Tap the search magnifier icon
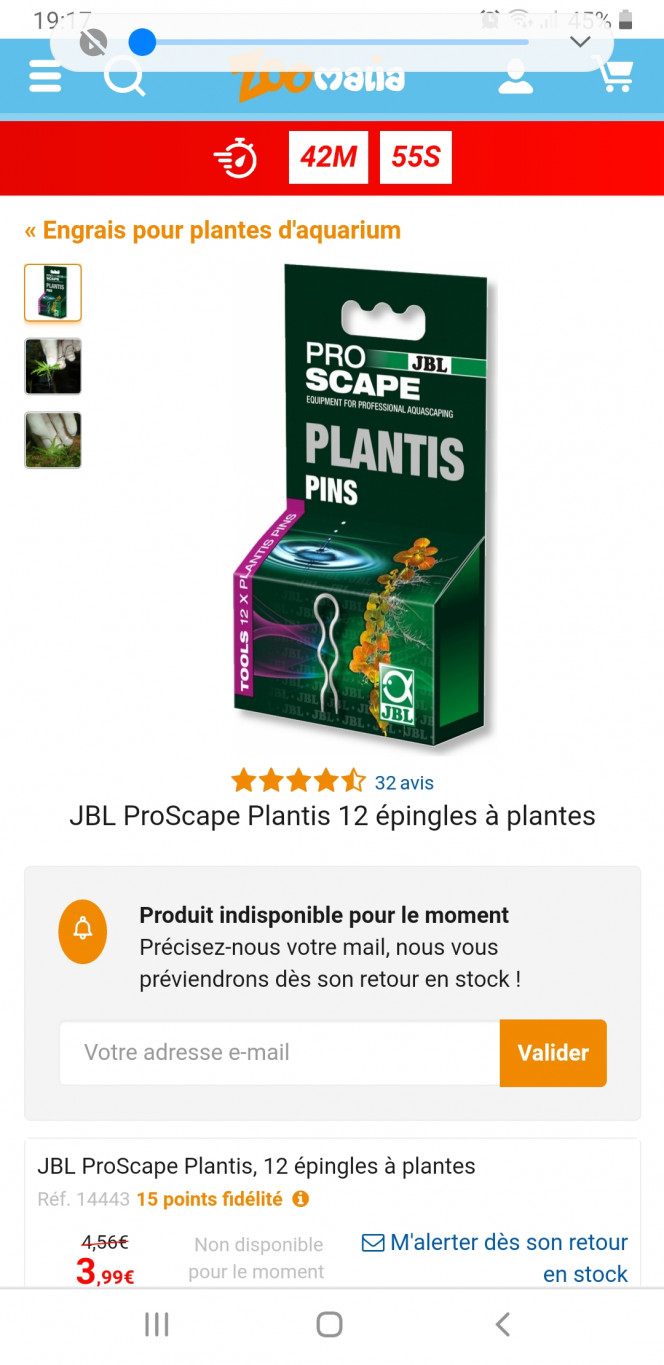The height and width of the screenshot is (1365, 664). pyautogui.click(x=125, y=77)
